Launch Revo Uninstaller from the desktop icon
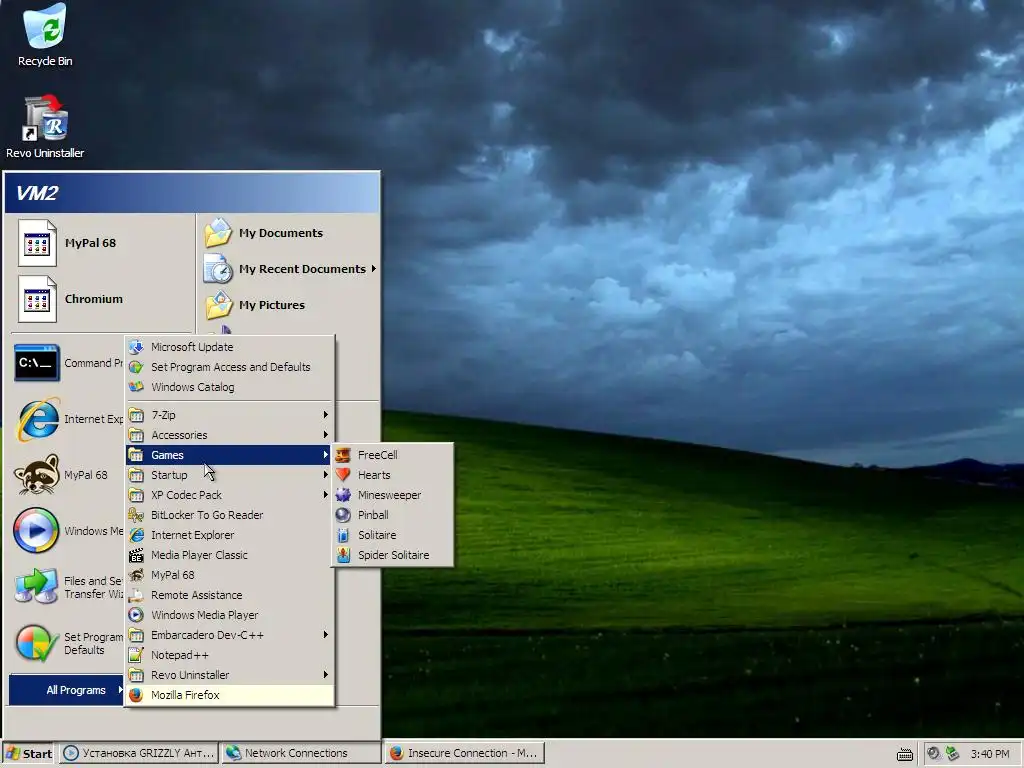Image resolution: width=1024 pixels, height=768 pixels. [x=45, y=127]
